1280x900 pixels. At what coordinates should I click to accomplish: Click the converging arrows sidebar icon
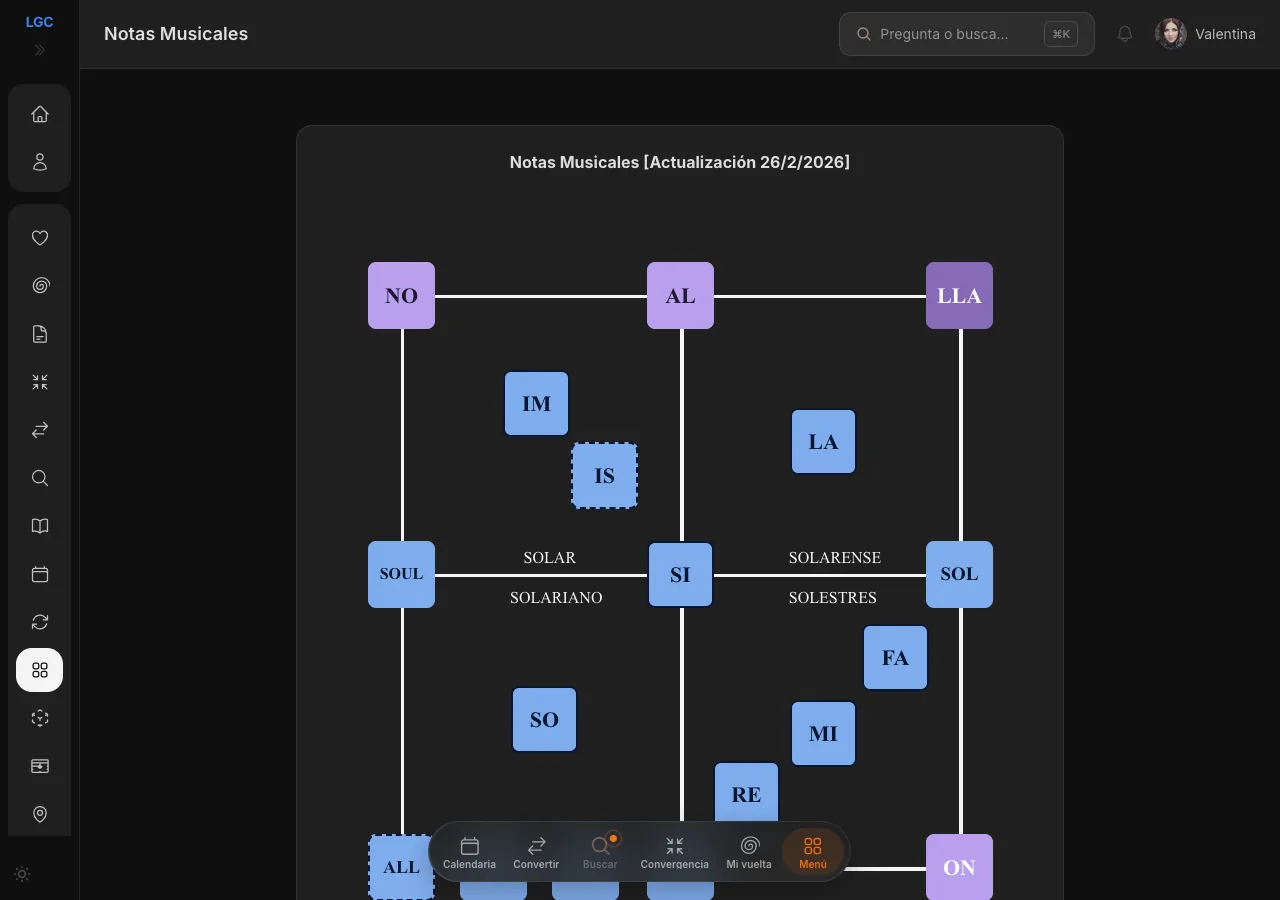(40, 382)
